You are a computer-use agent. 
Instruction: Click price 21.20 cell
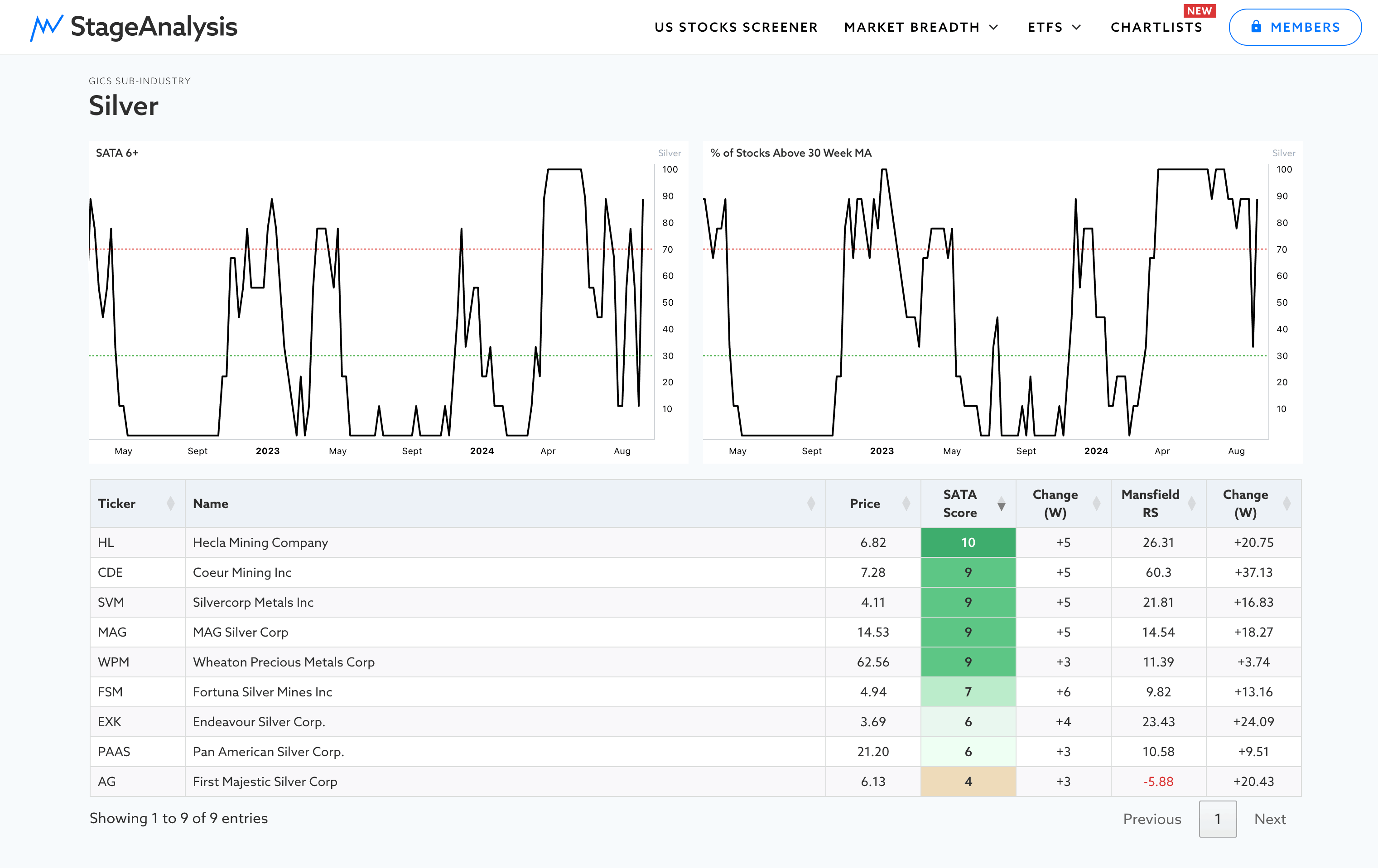click(873, 751)
